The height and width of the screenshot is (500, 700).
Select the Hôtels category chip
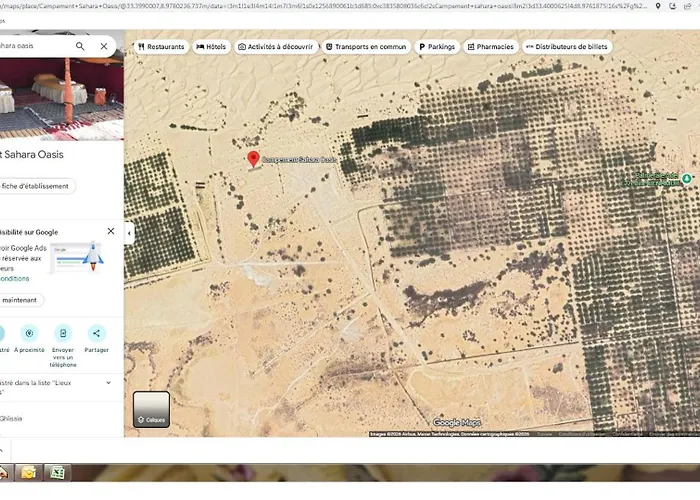[x=211, y=47]
